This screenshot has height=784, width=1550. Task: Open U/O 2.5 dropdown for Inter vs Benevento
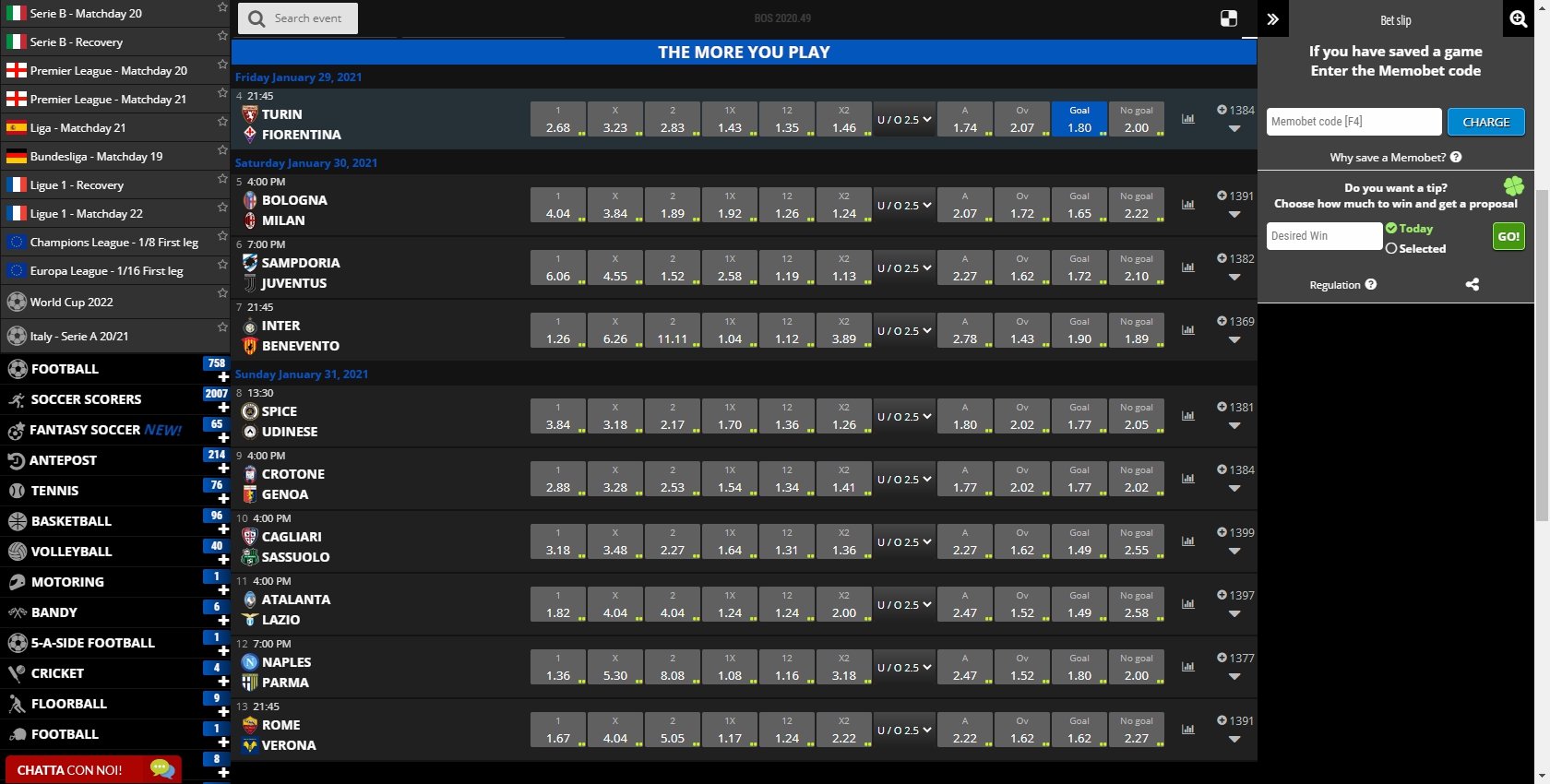tap(904, 330)
